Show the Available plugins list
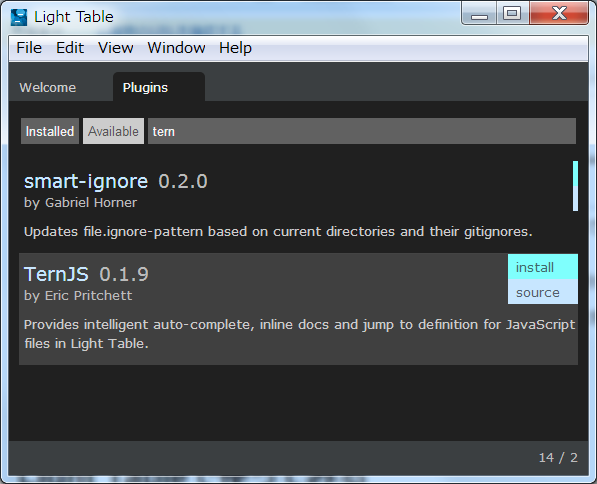The width and height of the screenshot is (597, 484). (113, 131)
